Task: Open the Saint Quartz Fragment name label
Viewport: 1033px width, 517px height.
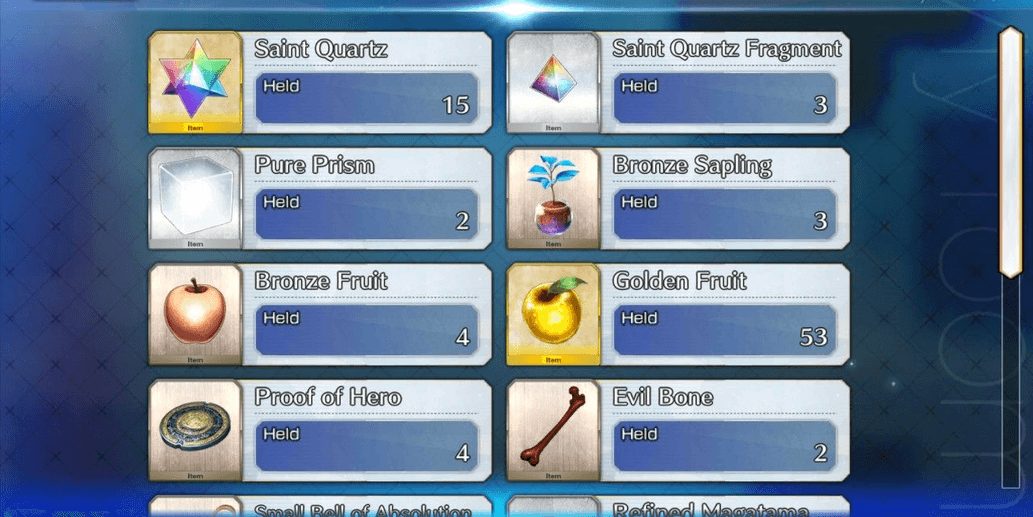Action: tap(727, 49)
